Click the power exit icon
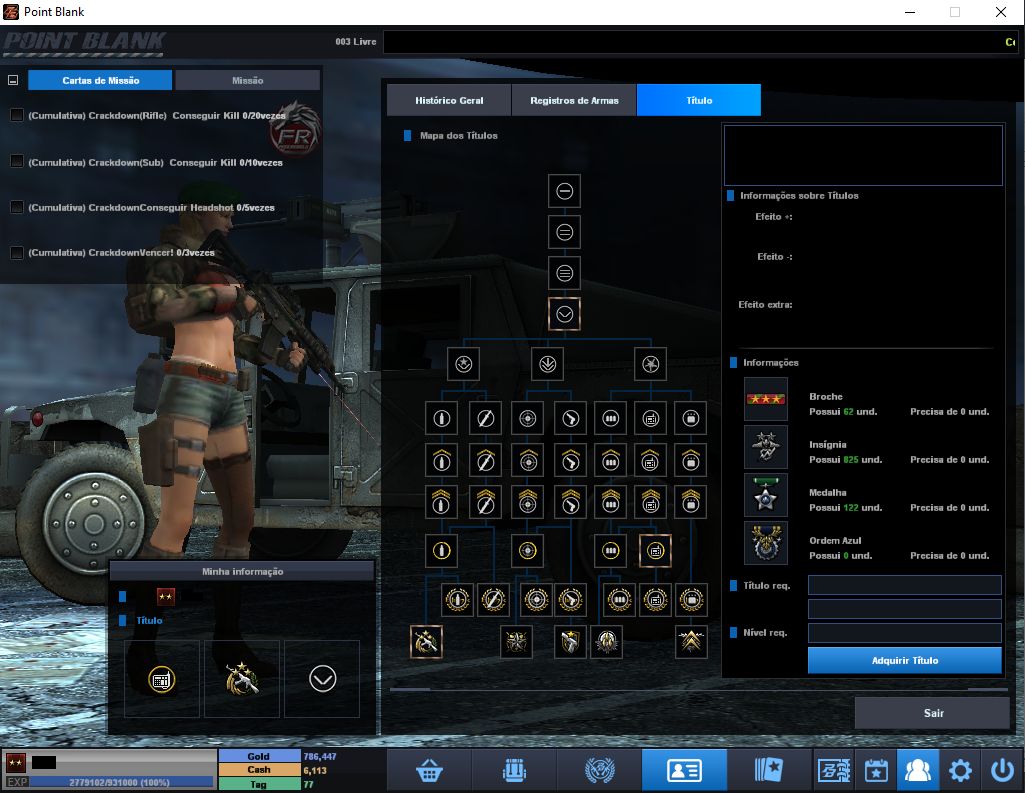The height and width of the screenshot is (793, 1025). [1001, 770]
